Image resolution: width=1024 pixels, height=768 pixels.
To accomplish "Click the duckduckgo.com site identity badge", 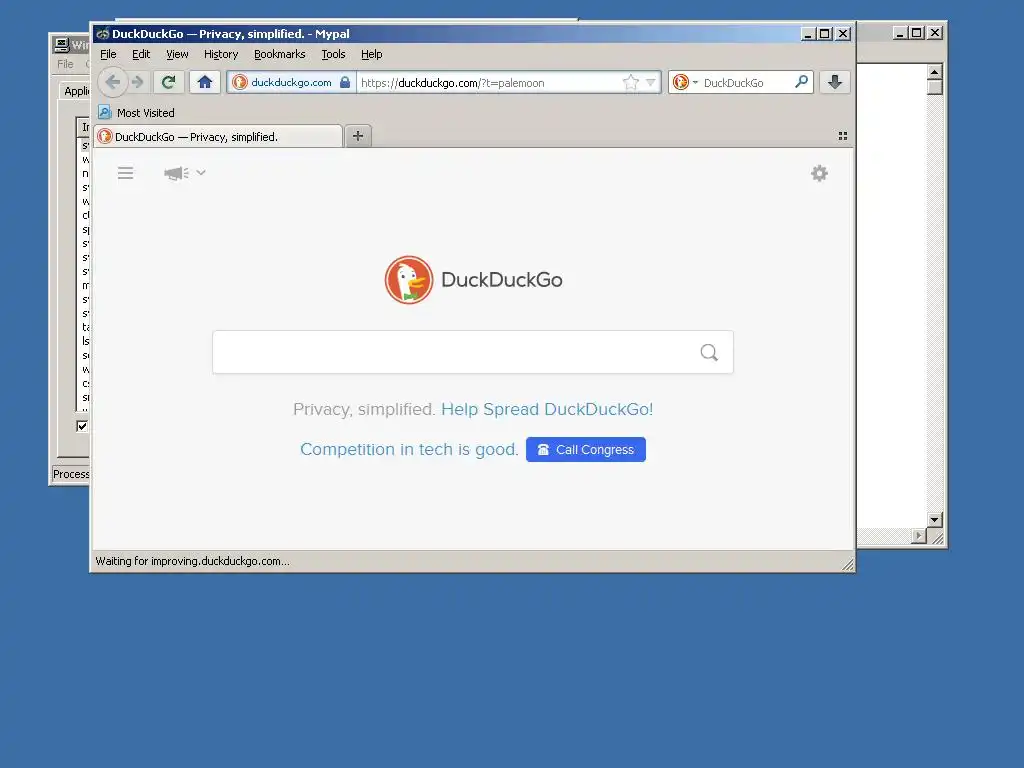I will (291, 82).
